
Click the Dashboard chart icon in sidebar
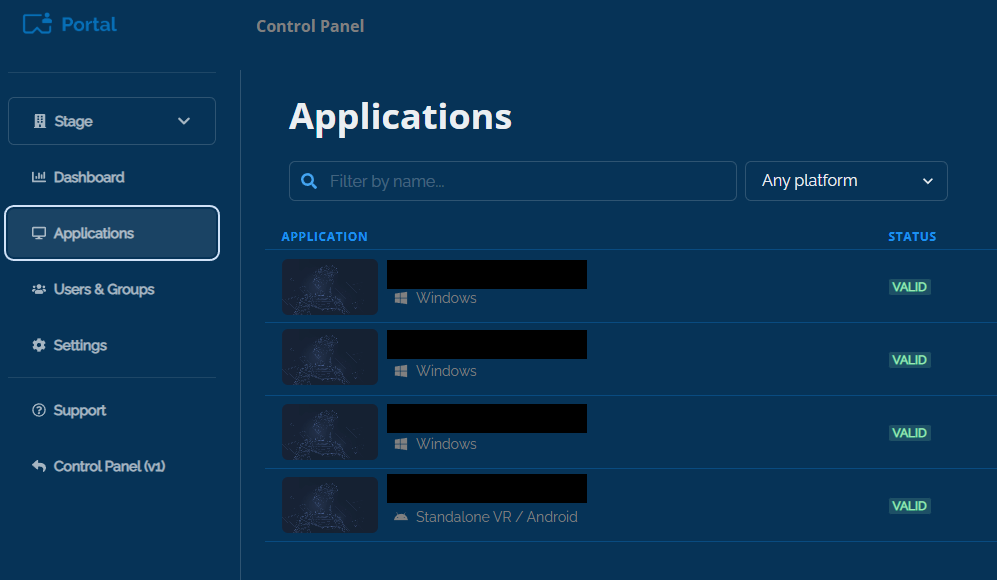click(39, 177)
